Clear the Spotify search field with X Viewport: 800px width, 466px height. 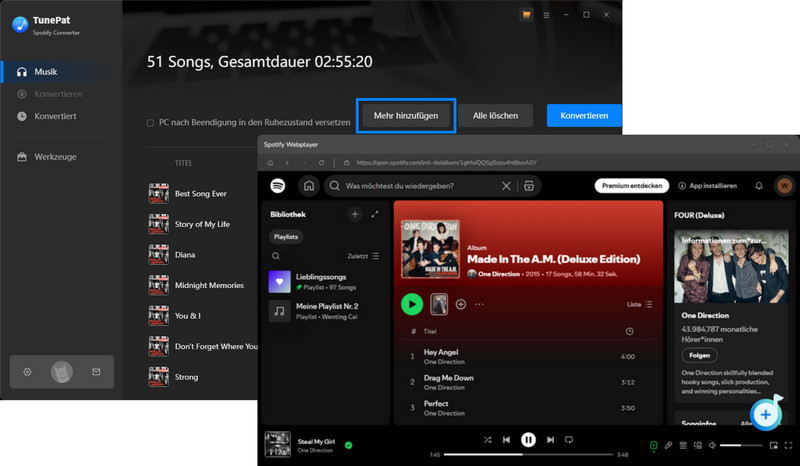coord(506,186)
